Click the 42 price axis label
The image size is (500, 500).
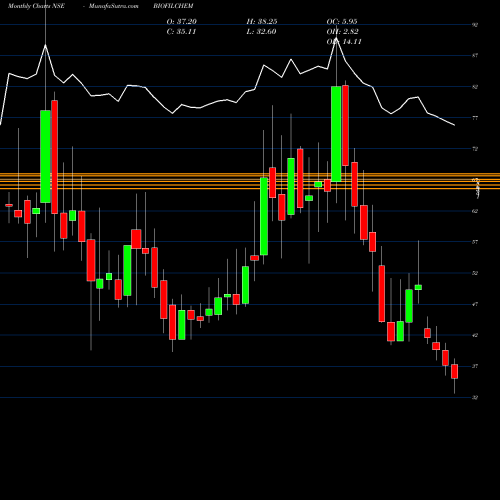coord(475,335)
